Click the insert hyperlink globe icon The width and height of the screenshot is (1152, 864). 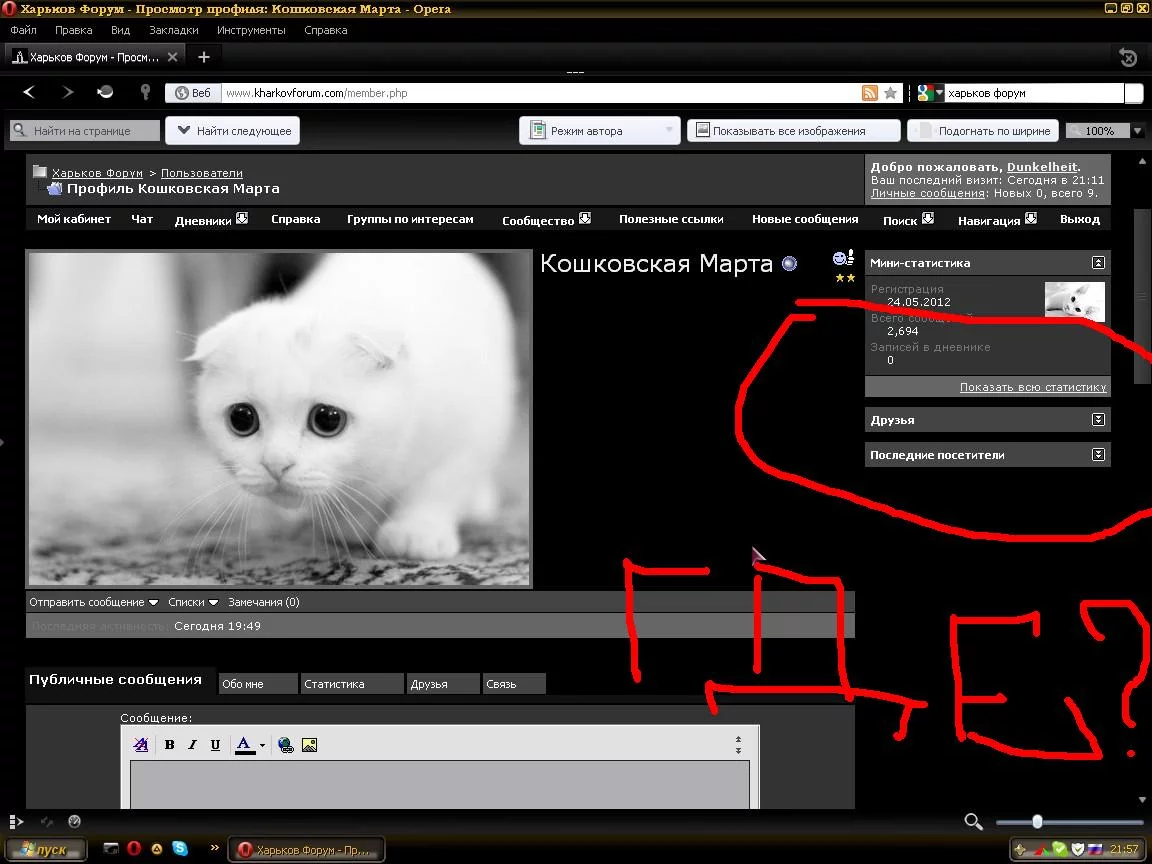coord(286,745)
